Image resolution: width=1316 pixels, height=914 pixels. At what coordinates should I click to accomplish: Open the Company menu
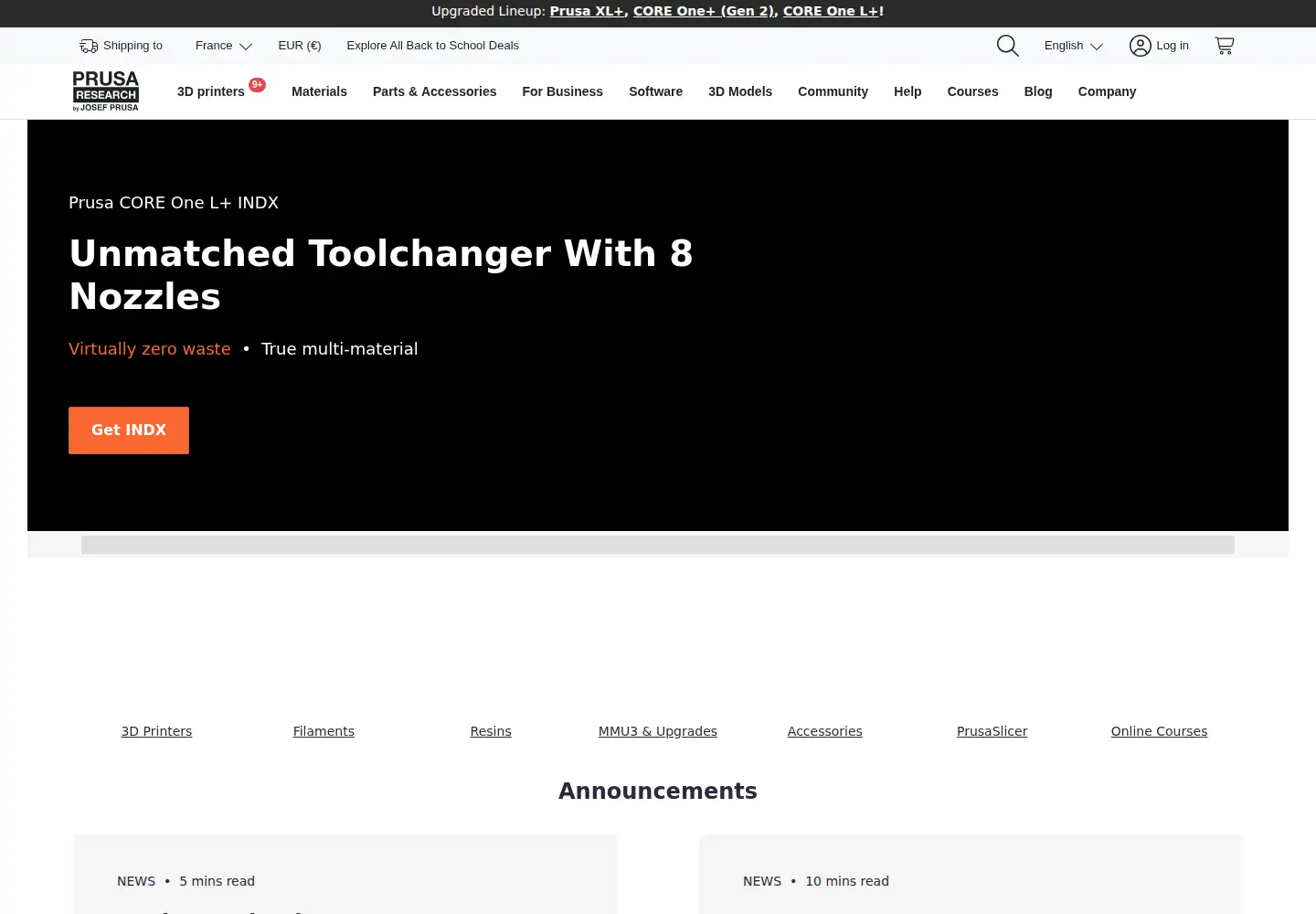coord(1108,91)
